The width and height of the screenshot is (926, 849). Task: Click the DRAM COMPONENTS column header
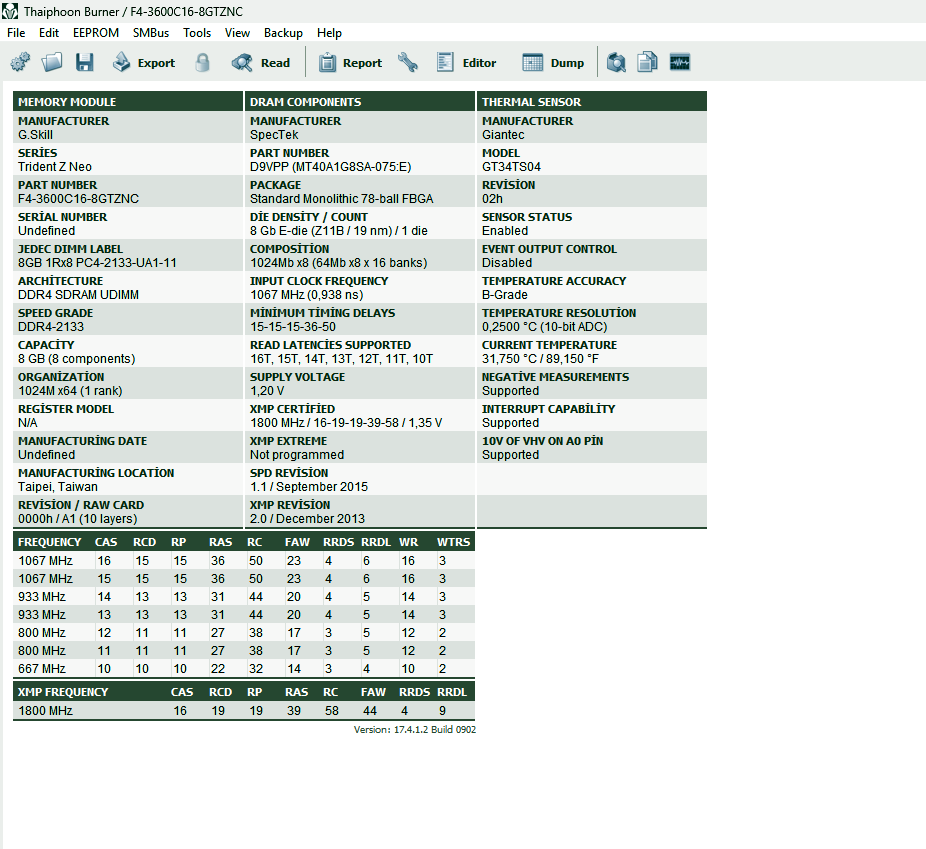click(x=360, y=102)
